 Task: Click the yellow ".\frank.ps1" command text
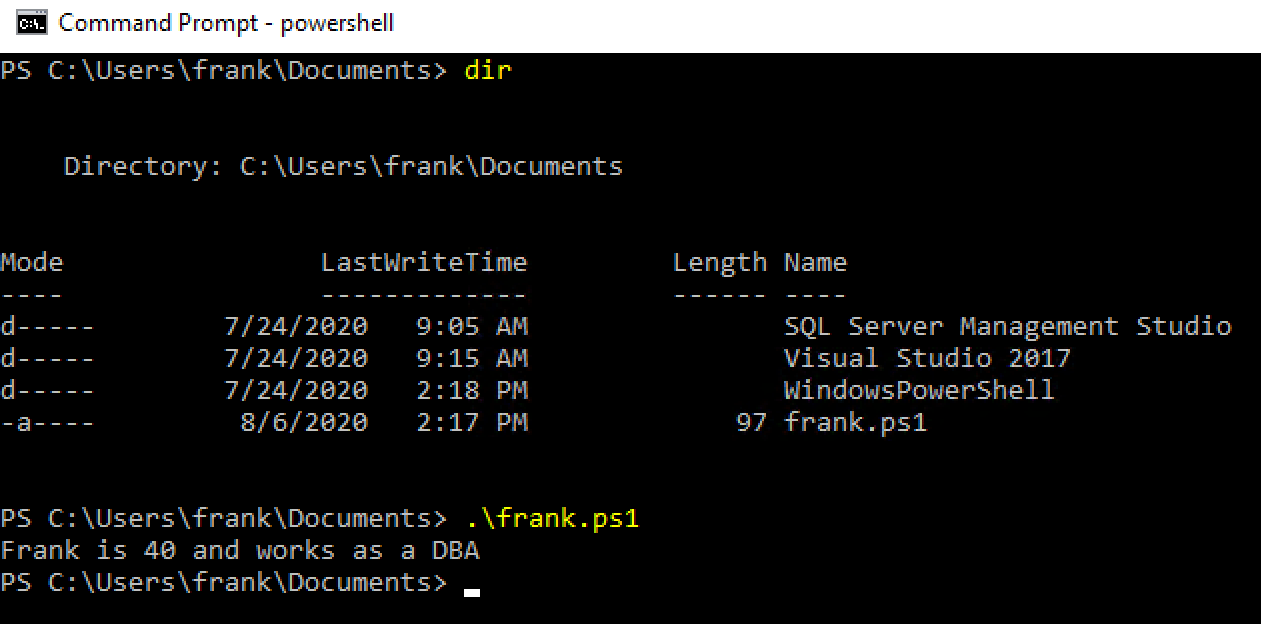(x=552, y=518)
